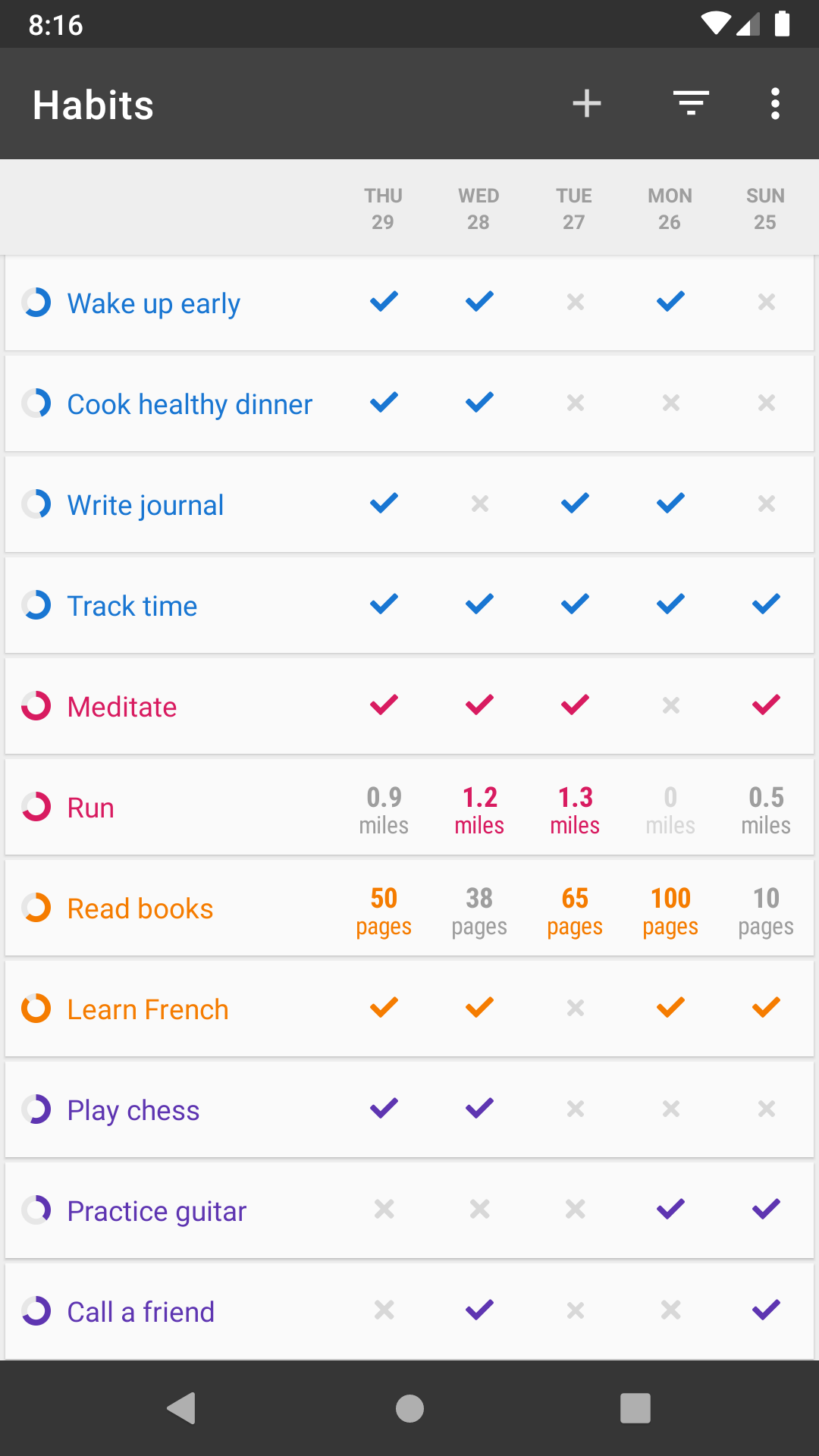819x1456 pixels.
Task: Uncheck Wake up early for Thursday
Action: pos(384,302)
